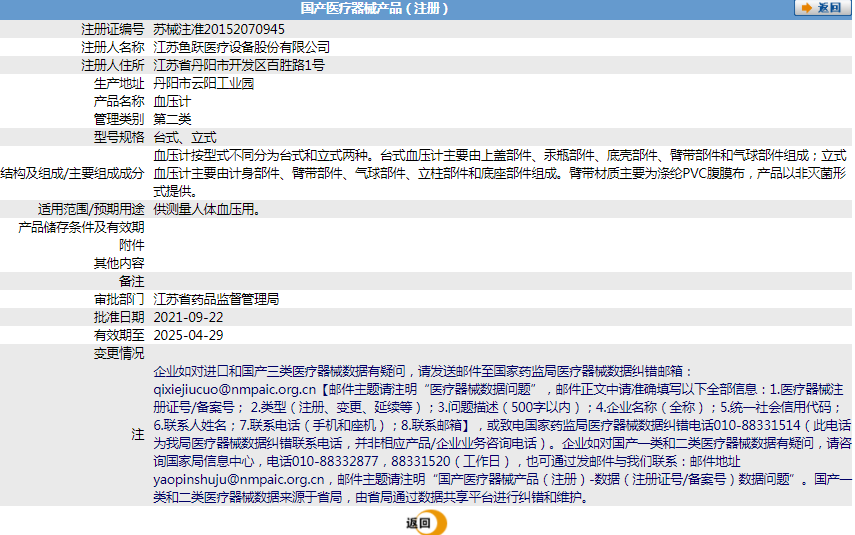Click the page title 国产医疗器械产品（注册）
Viewport: 855px width, 535px height.
(x=374, y=9)
